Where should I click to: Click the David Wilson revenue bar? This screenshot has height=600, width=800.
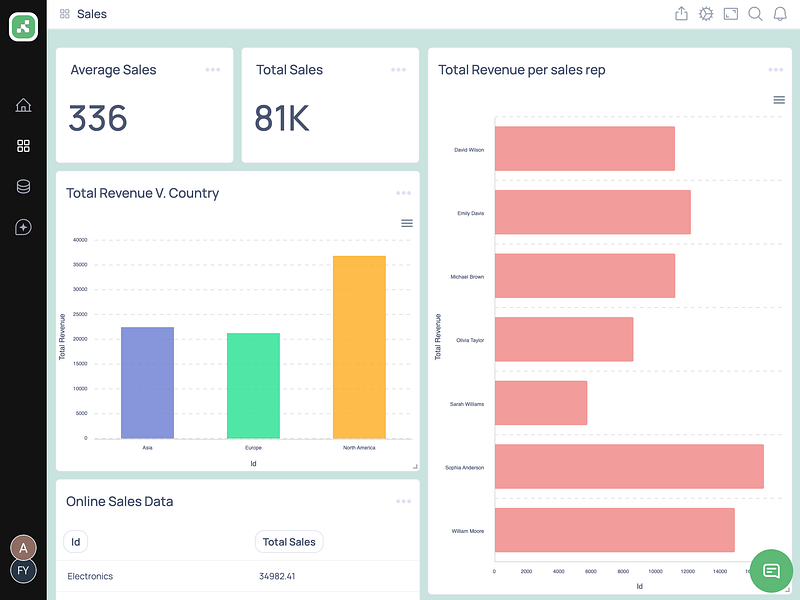585,148
